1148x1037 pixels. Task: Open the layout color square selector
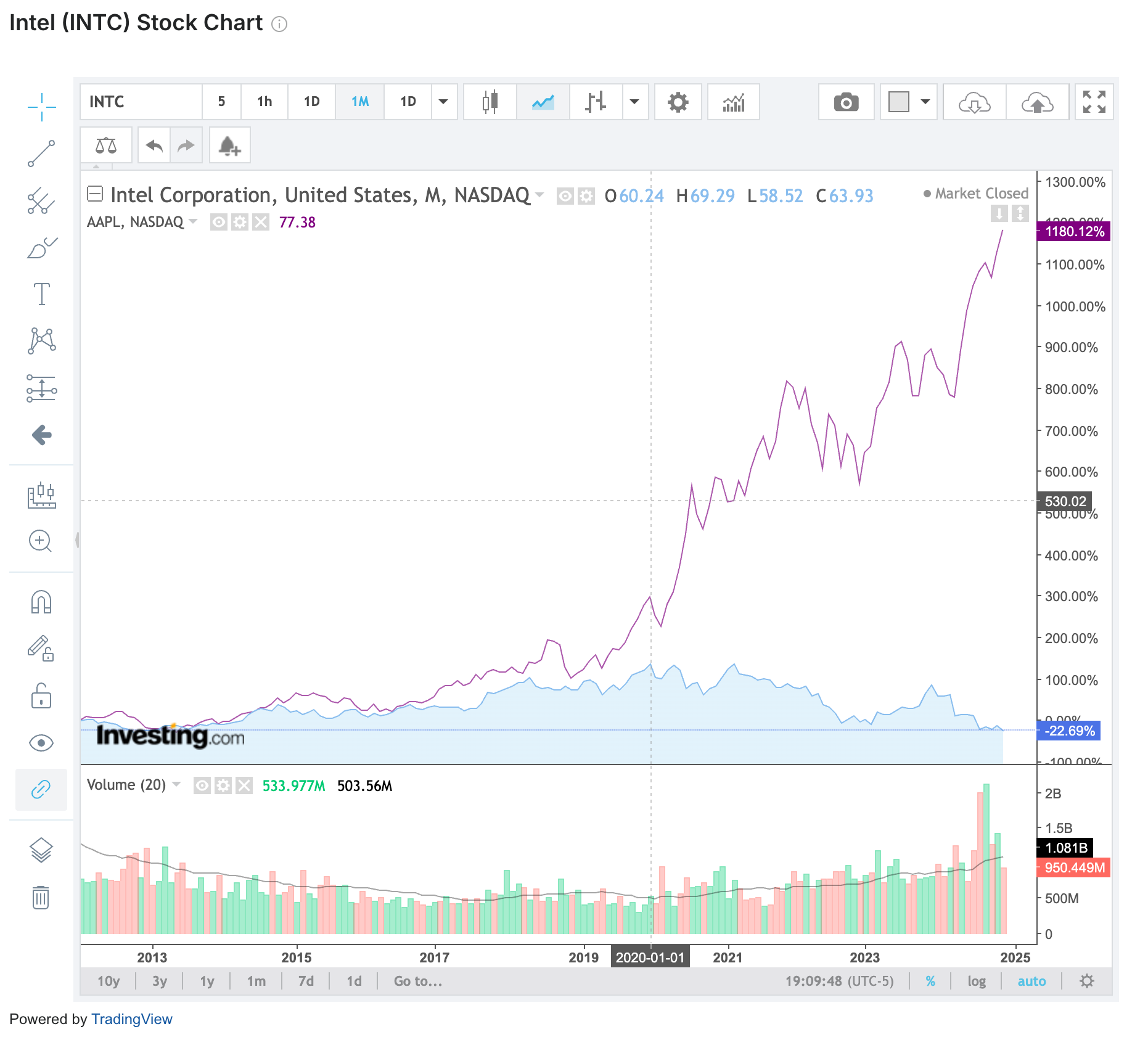[899, 102]
